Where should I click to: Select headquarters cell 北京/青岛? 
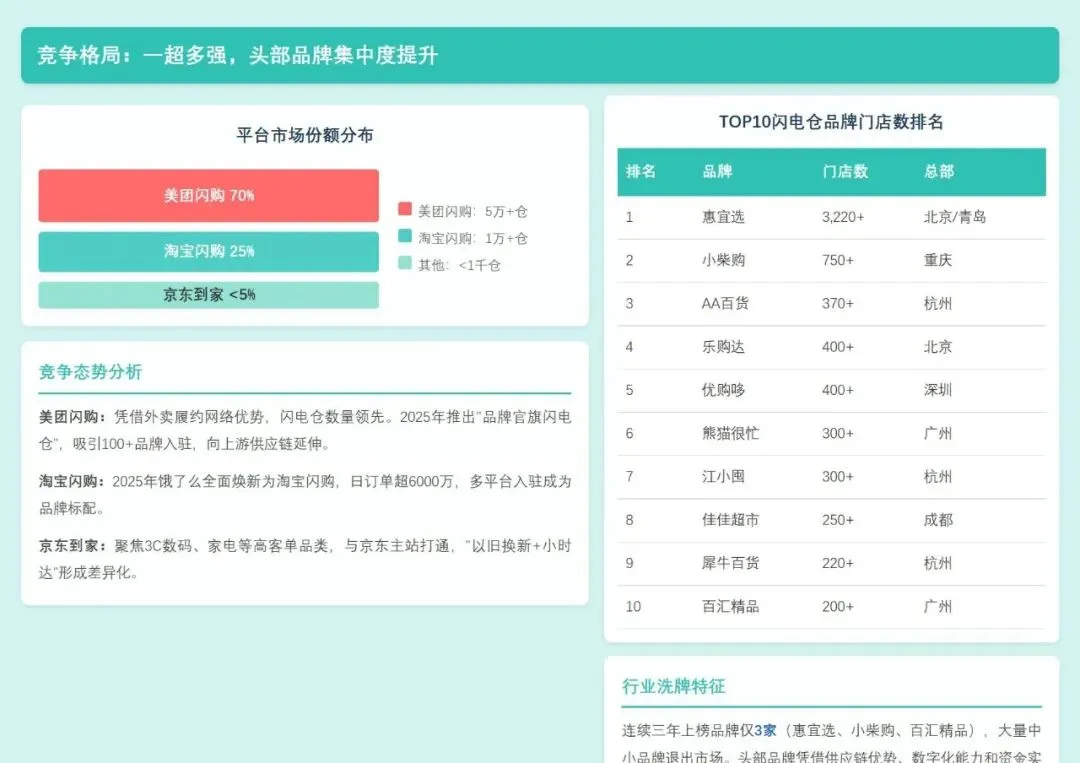click(x=955, y=217)
